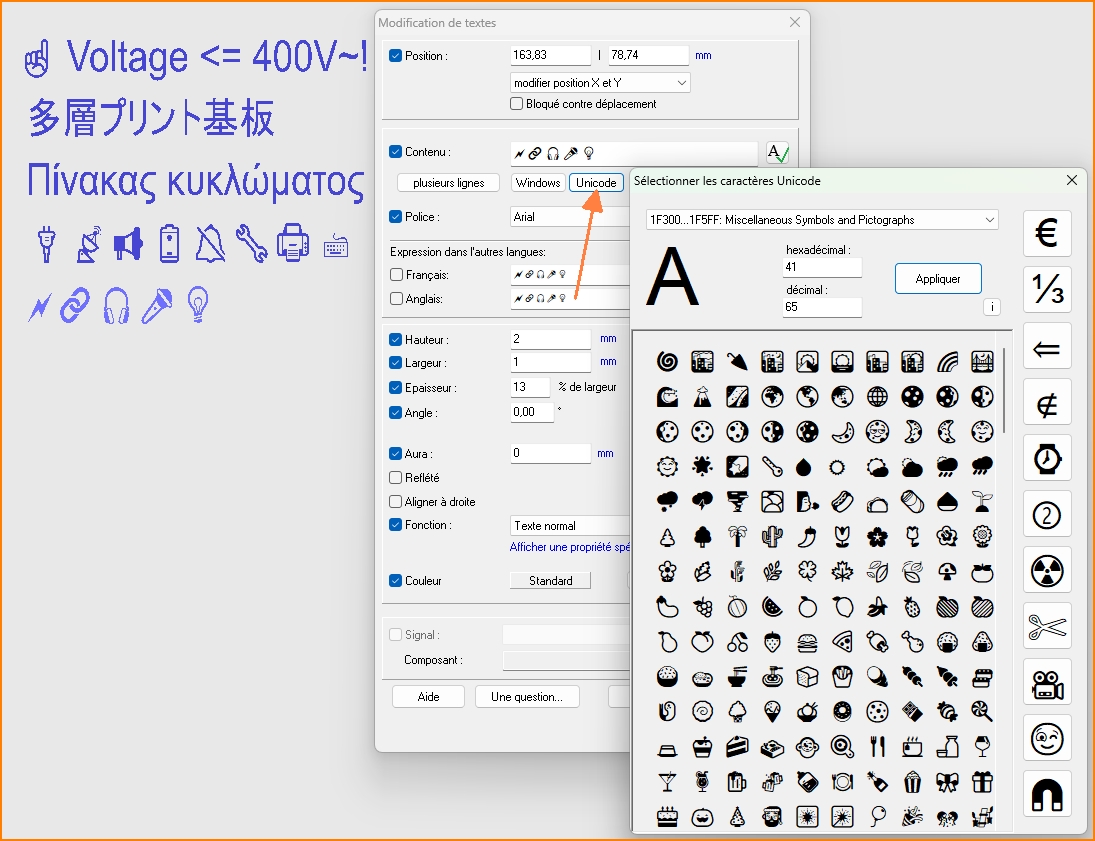Open the modifier position X et Y dropdown

pos(600,83)
